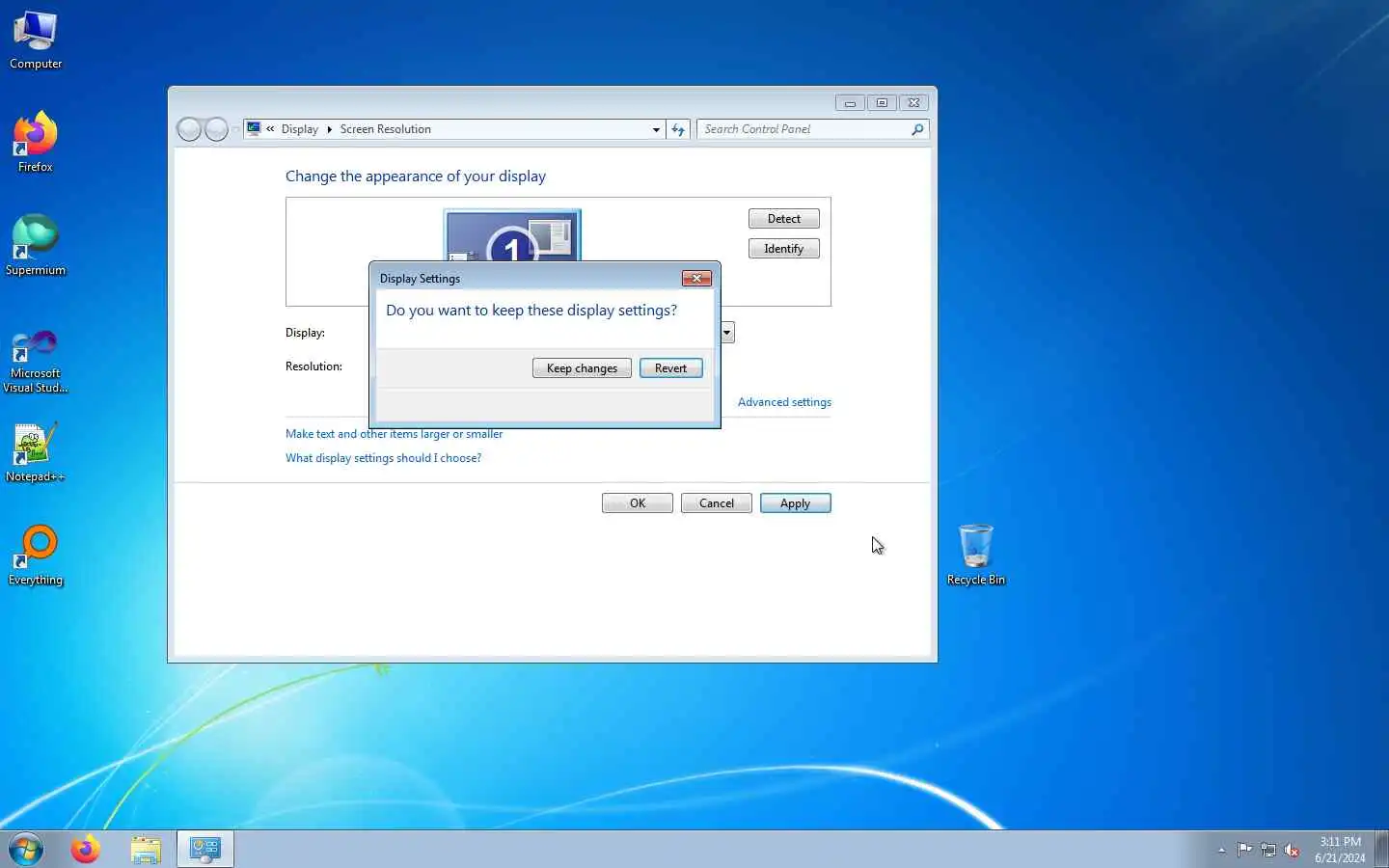Launch the Notepad++ desktop shortcut

pos(36,452)
